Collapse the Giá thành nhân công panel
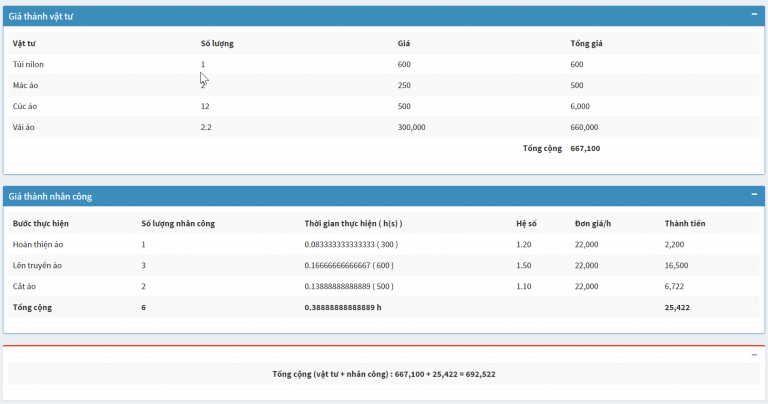The height and width of the screenshot is (404, 768). 754,195
